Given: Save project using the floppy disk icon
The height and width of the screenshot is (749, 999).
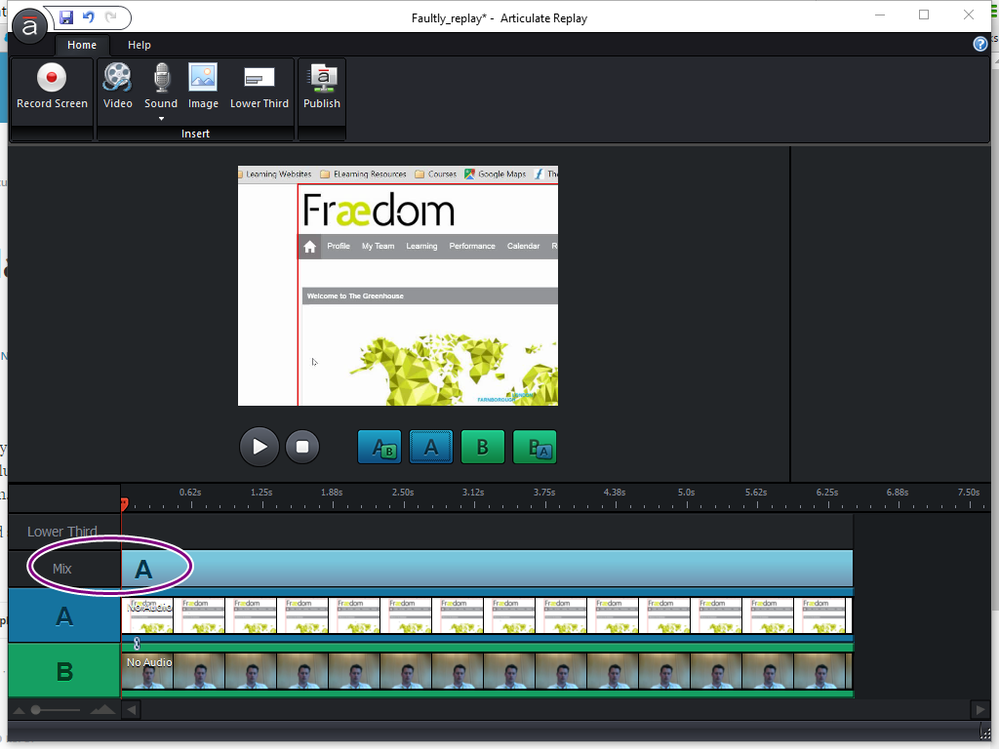Looking at the screenshot, I should point(66,17).
